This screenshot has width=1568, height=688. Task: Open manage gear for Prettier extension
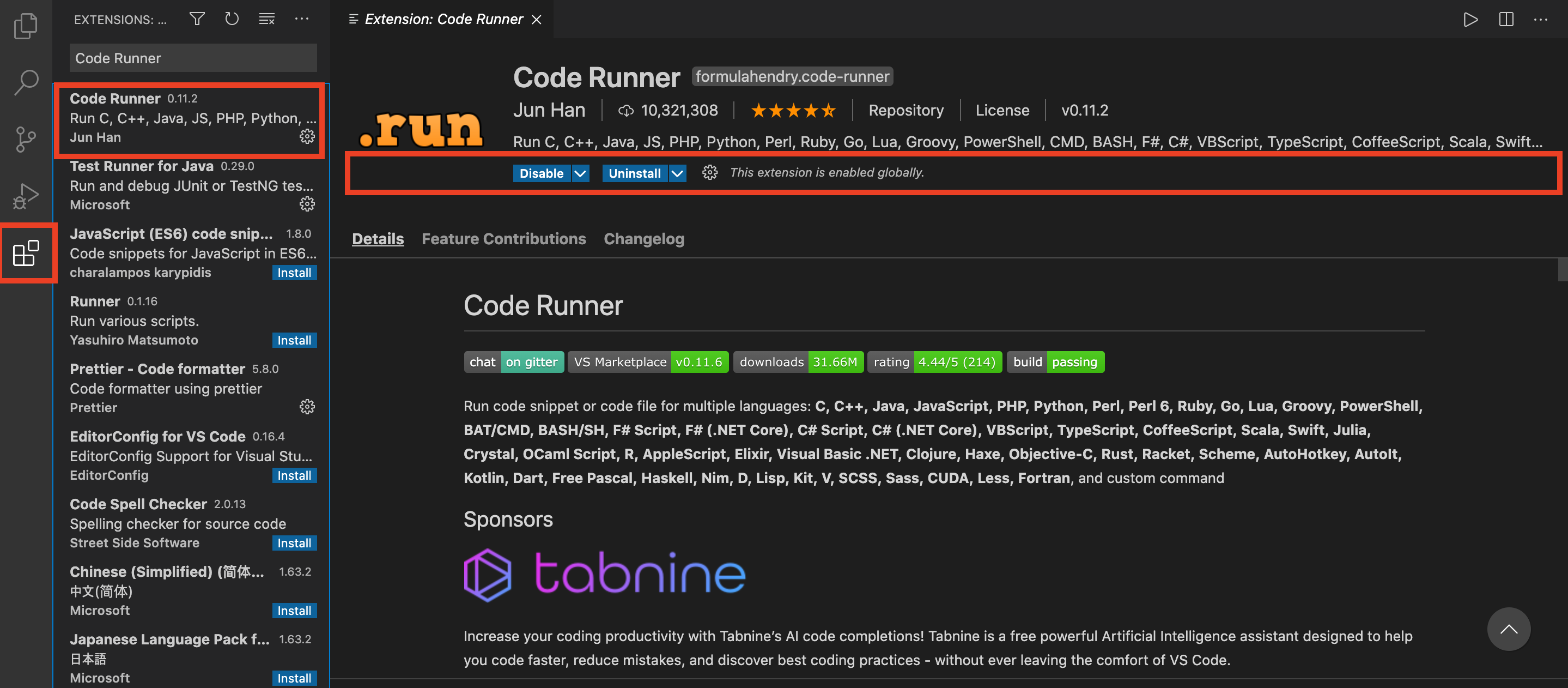(307, 407)
